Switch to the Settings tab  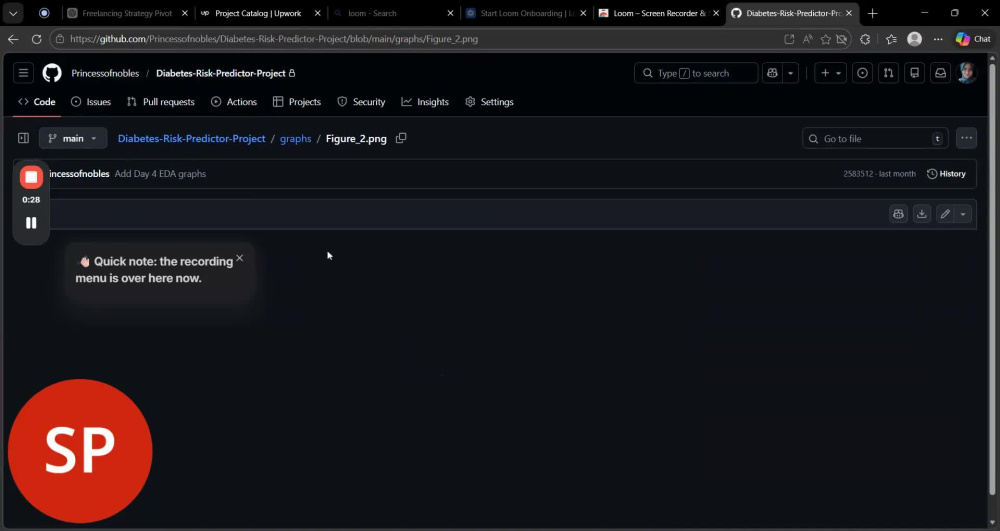489,102
